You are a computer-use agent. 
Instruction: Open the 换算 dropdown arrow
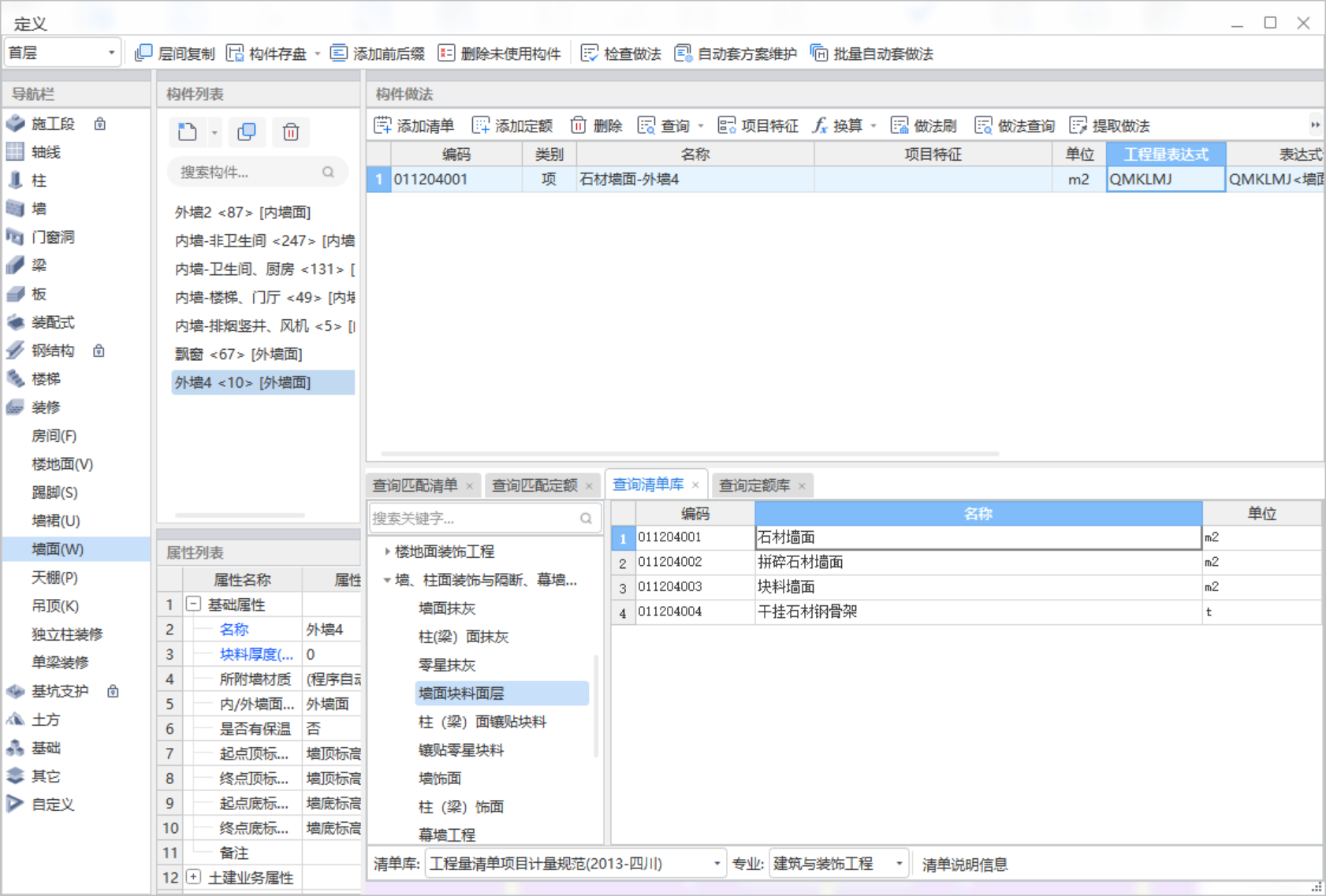point(873,126)
